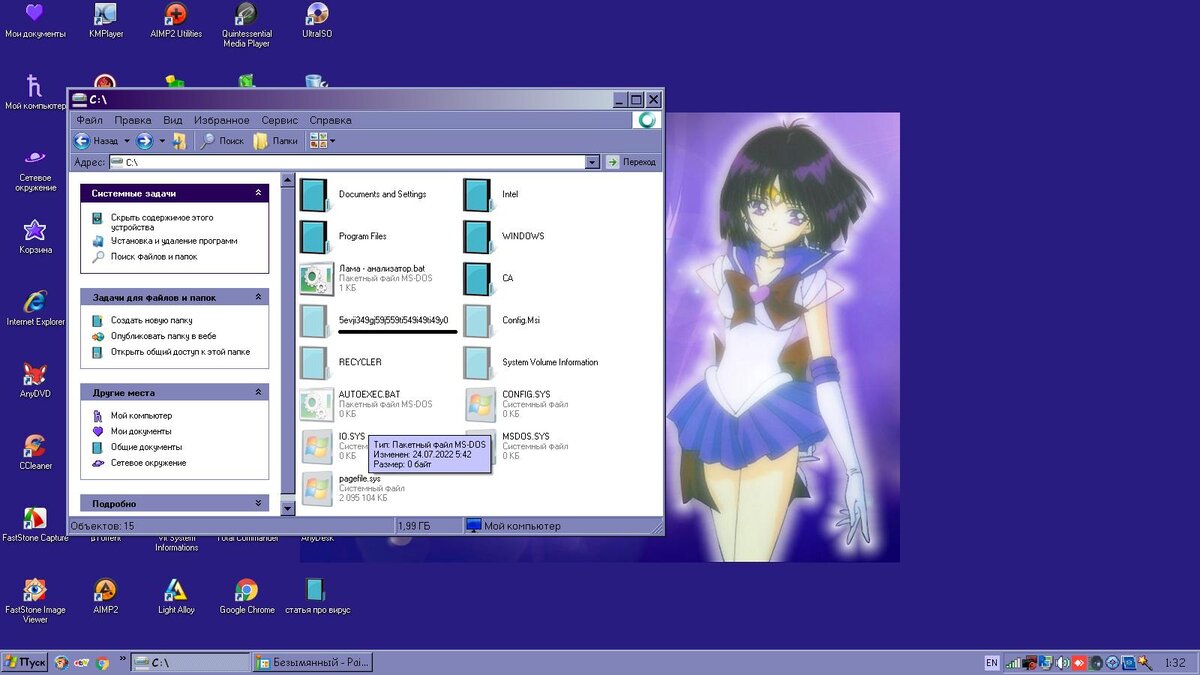
Task: Collapse Задачи для файлов и папок panel
Action: coord(259,297)
